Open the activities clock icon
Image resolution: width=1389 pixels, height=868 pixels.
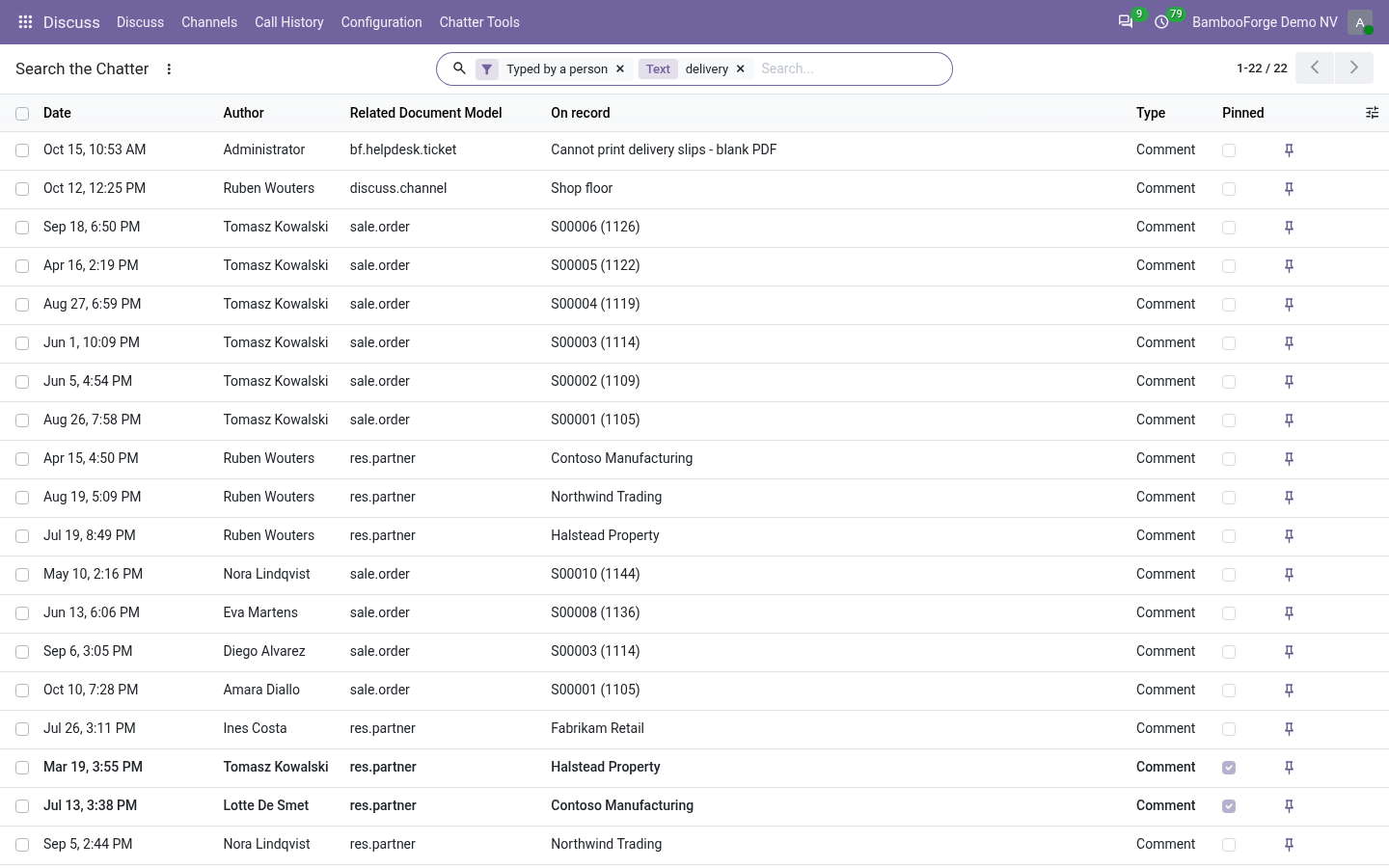(1162, 22)
